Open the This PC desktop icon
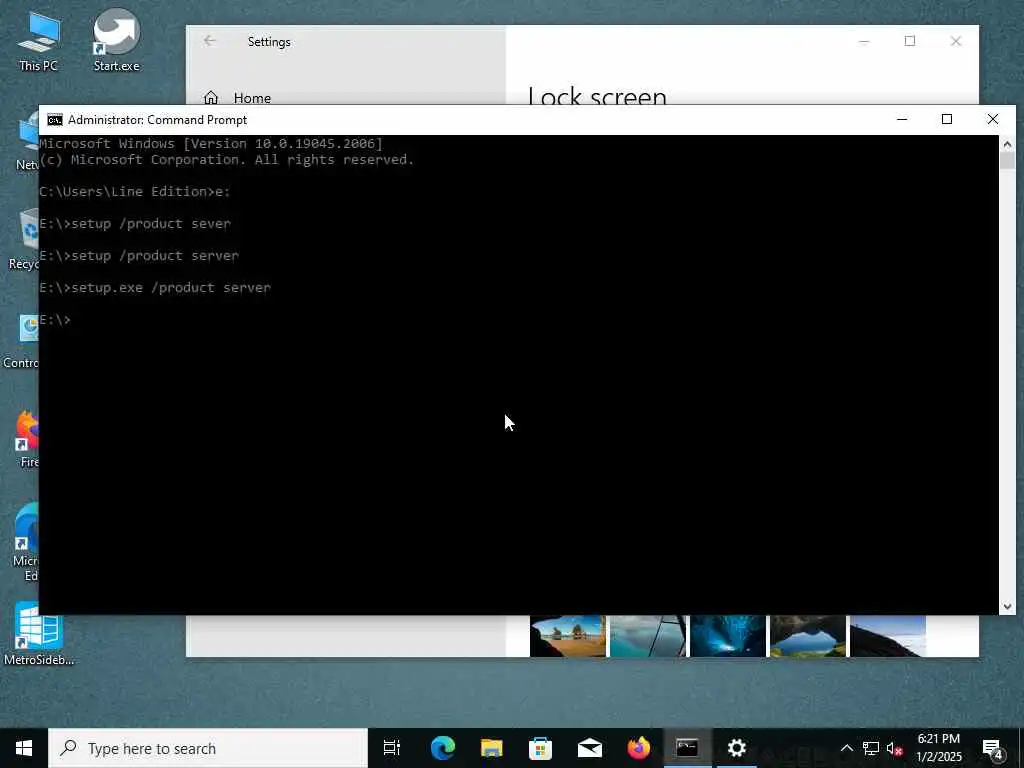The height and width of the screenshot is (768, 1024). (x=39, y=40)
